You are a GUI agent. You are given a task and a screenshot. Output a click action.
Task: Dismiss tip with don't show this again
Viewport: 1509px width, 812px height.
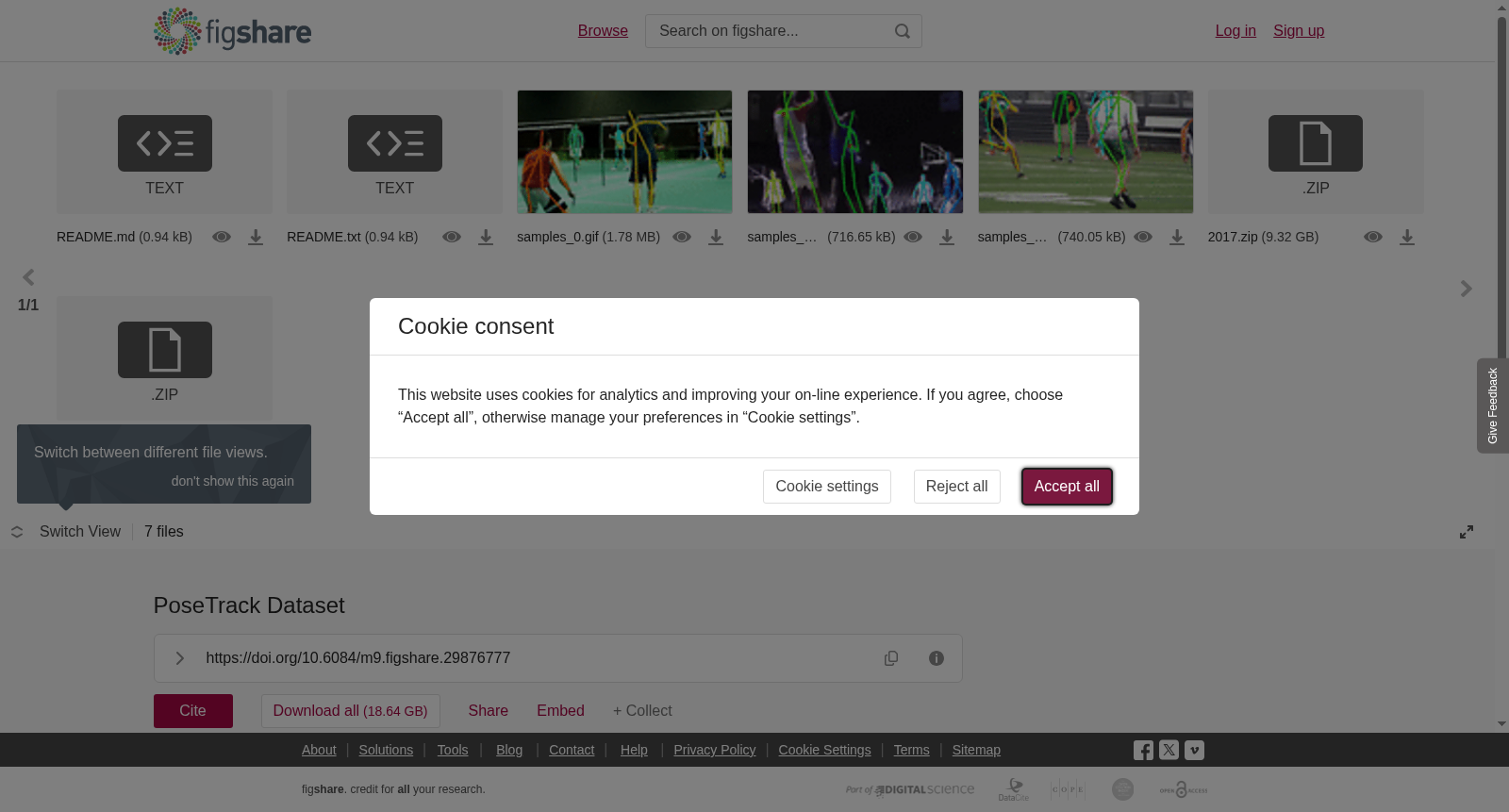coord(233,481)
